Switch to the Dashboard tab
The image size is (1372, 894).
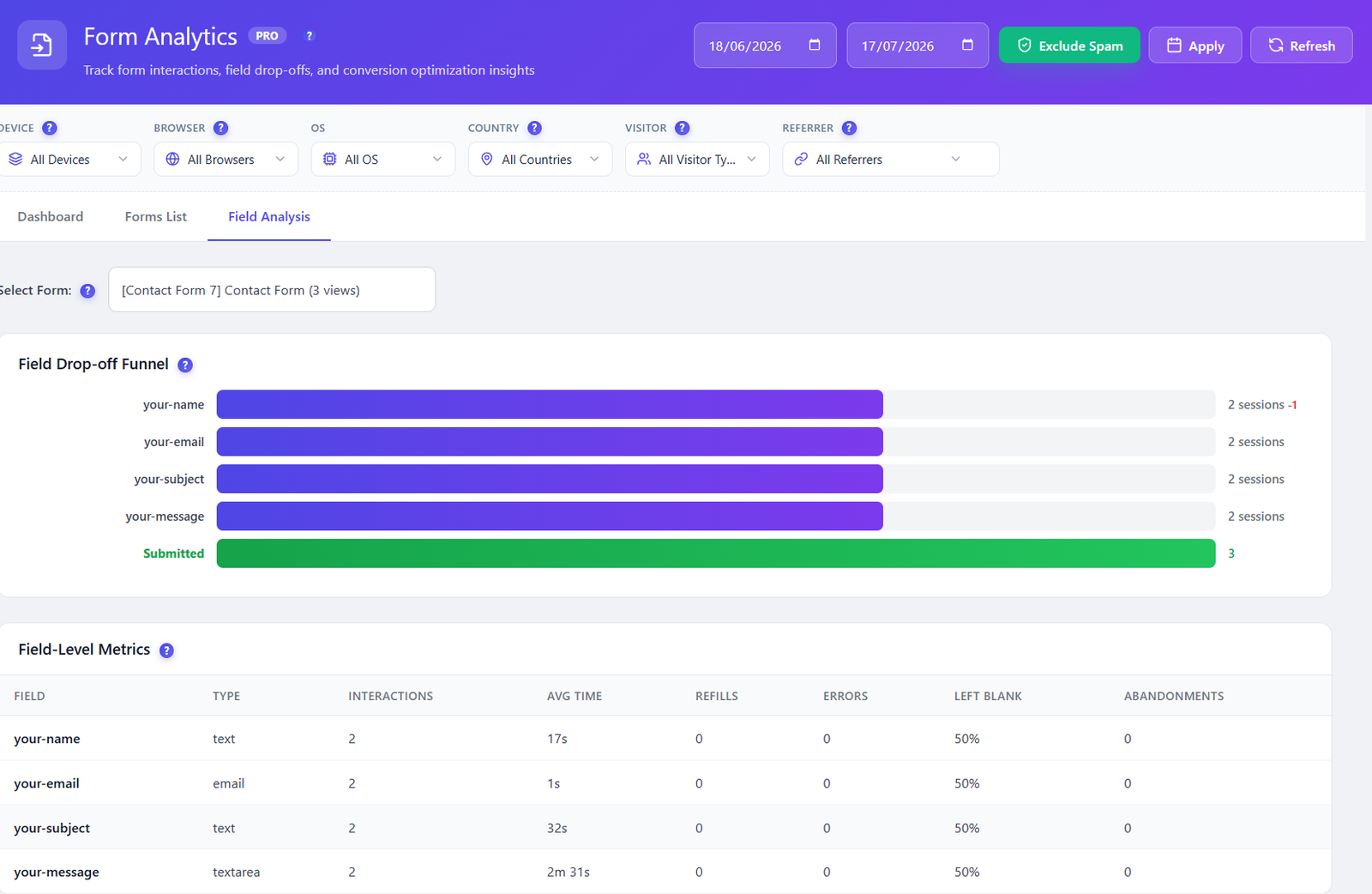tap(51, 217)
